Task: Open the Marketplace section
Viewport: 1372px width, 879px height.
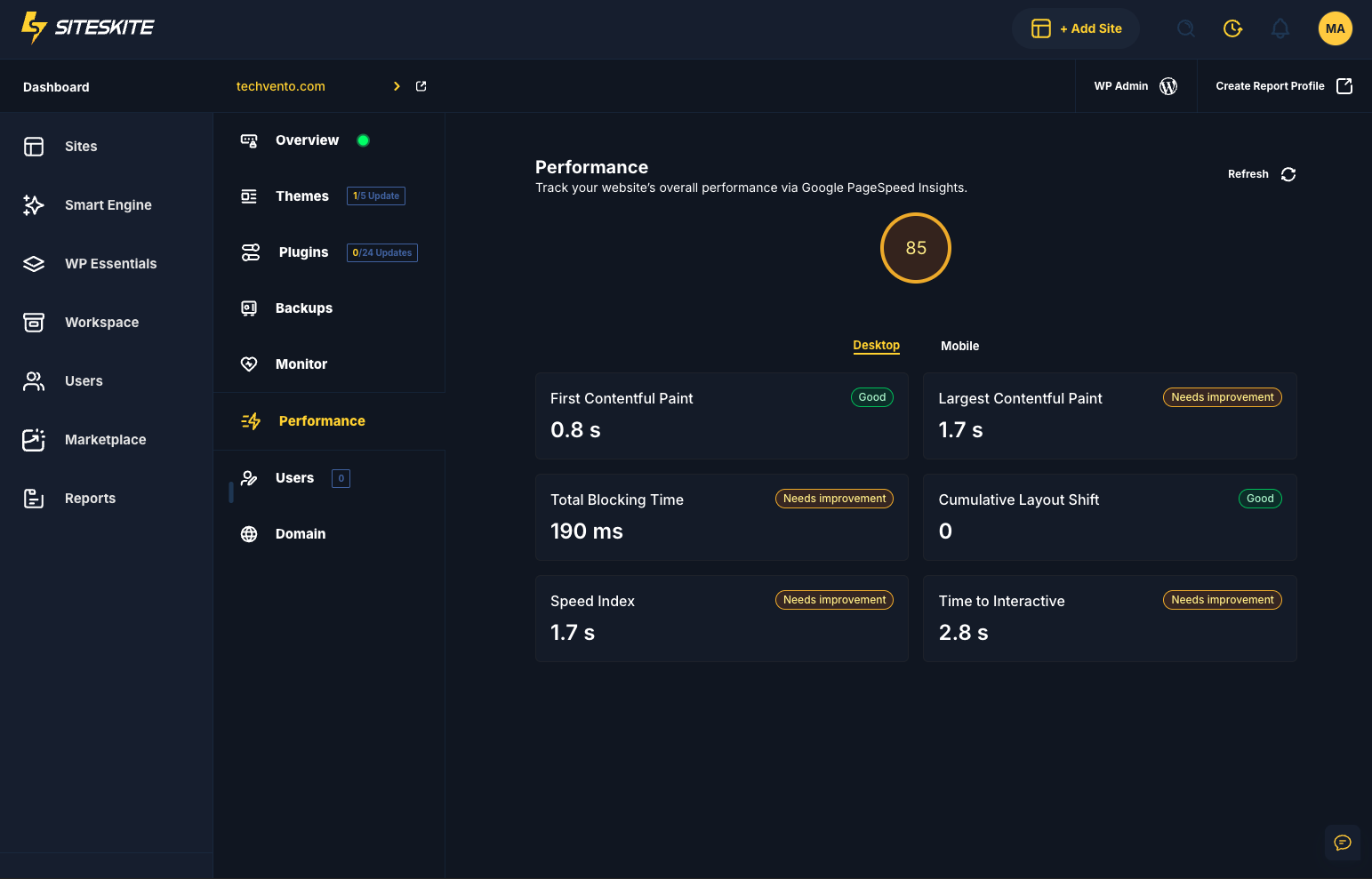Action: [105, 440]
